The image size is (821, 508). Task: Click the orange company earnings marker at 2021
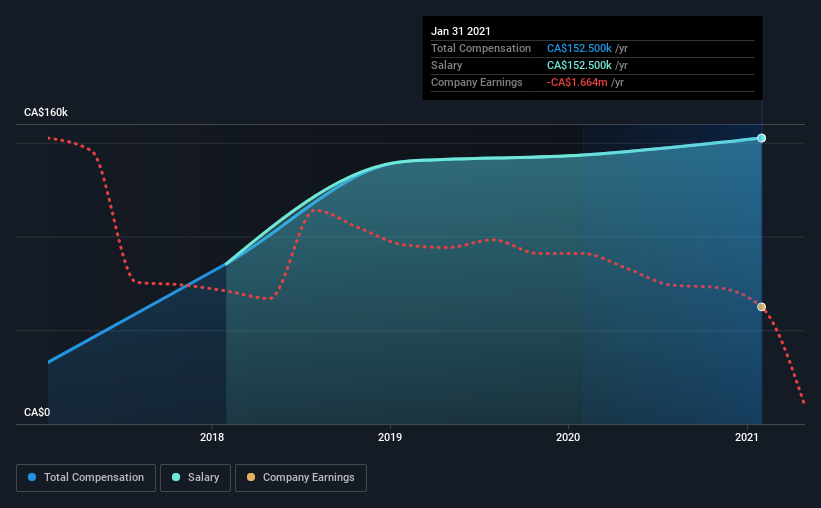click(x=761, y=307)
